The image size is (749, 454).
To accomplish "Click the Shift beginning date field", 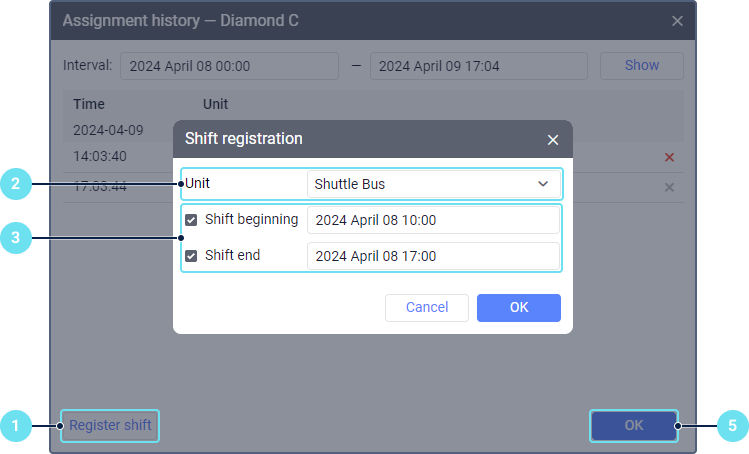I will pos(433,220).
